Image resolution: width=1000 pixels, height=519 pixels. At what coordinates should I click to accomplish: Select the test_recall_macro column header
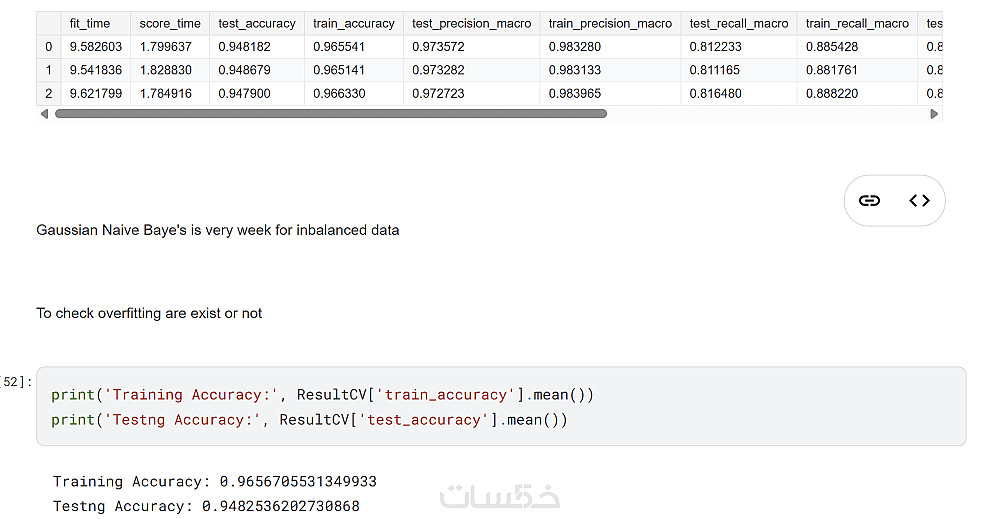[739, 23]
